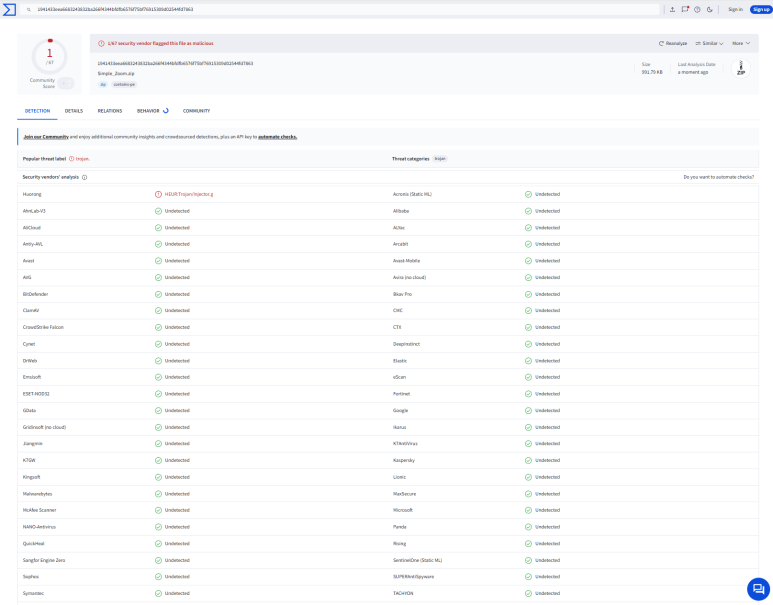Click the HEUR:Trojan/Injector.g detection text
The width and height of the screenshot is (773, 605).
pyautogui.click(x=189, y=194)
